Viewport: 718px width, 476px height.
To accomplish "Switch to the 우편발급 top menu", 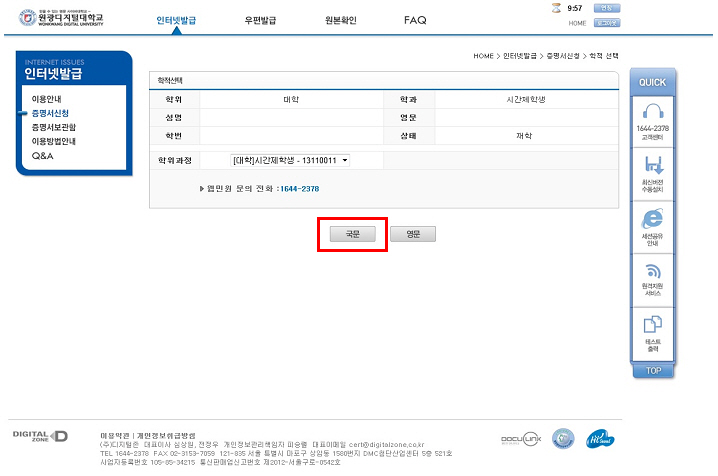I will [x=260, y=20].
